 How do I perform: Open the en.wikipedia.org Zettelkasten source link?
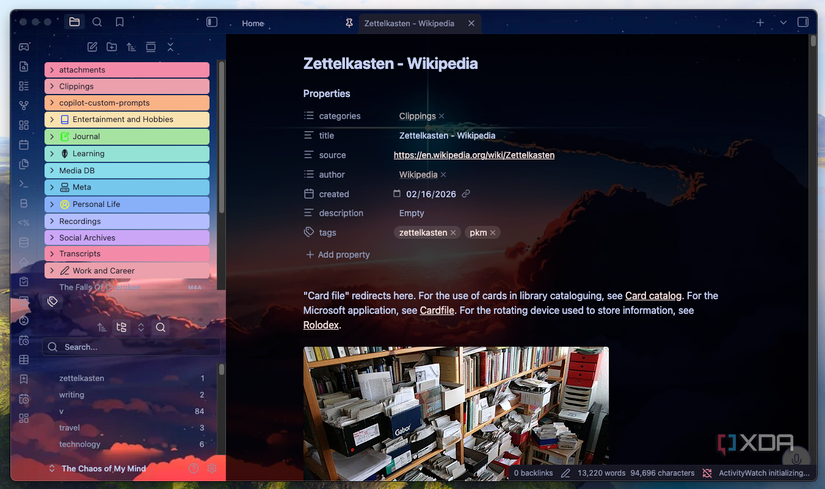tap(474, 155)
